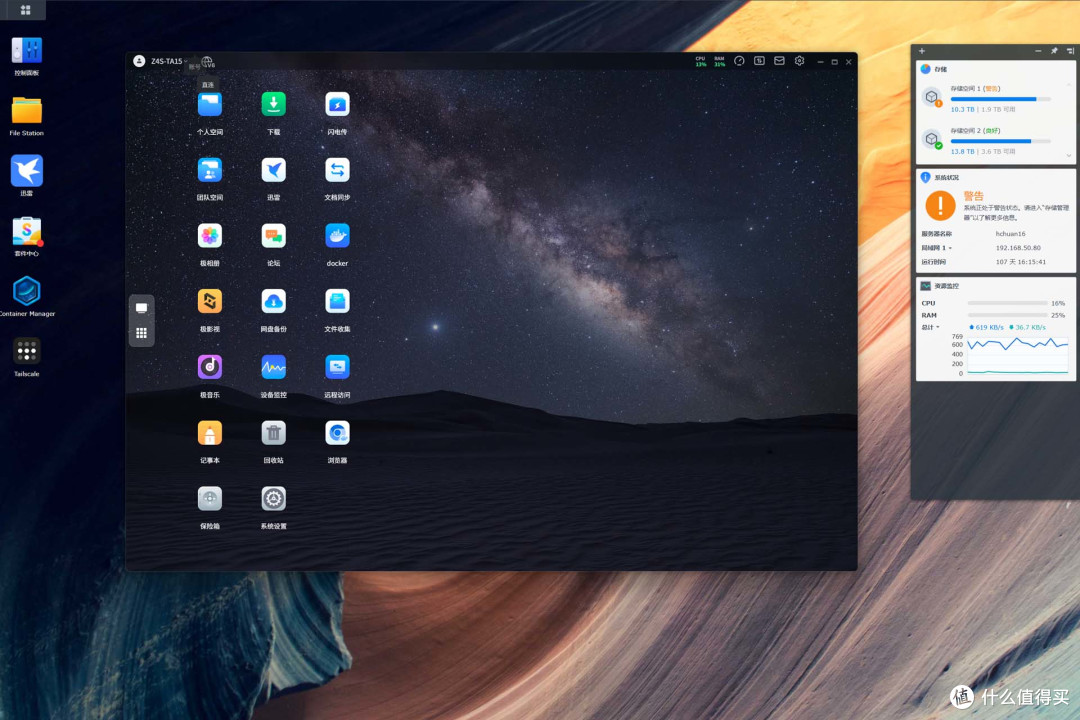Open the 设备监控 app

273,367
